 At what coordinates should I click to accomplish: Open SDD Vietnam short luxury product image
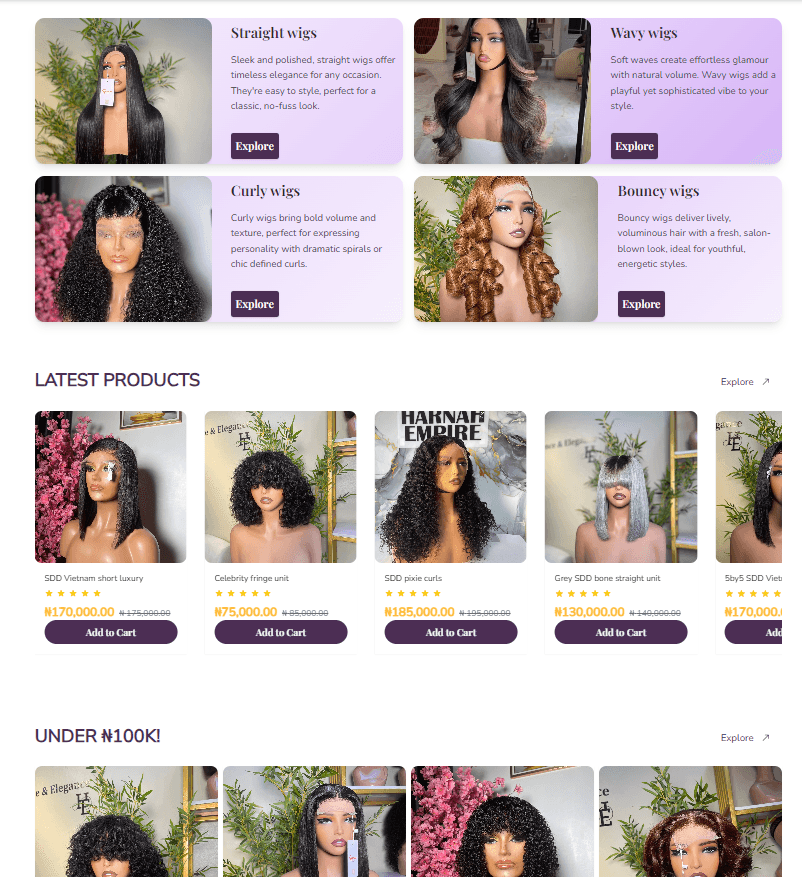coord(110,487)
